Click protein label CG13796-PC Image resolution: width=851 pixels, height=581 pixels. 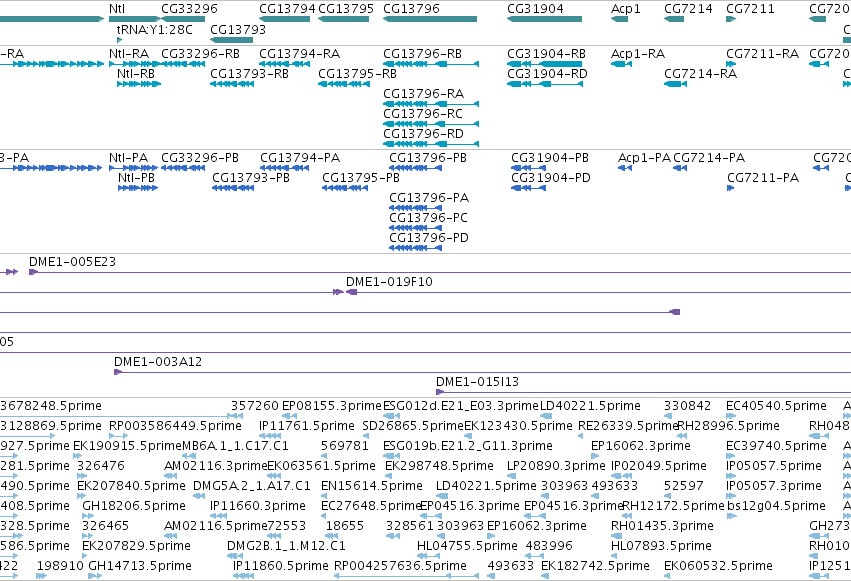(x=428, y=218)
